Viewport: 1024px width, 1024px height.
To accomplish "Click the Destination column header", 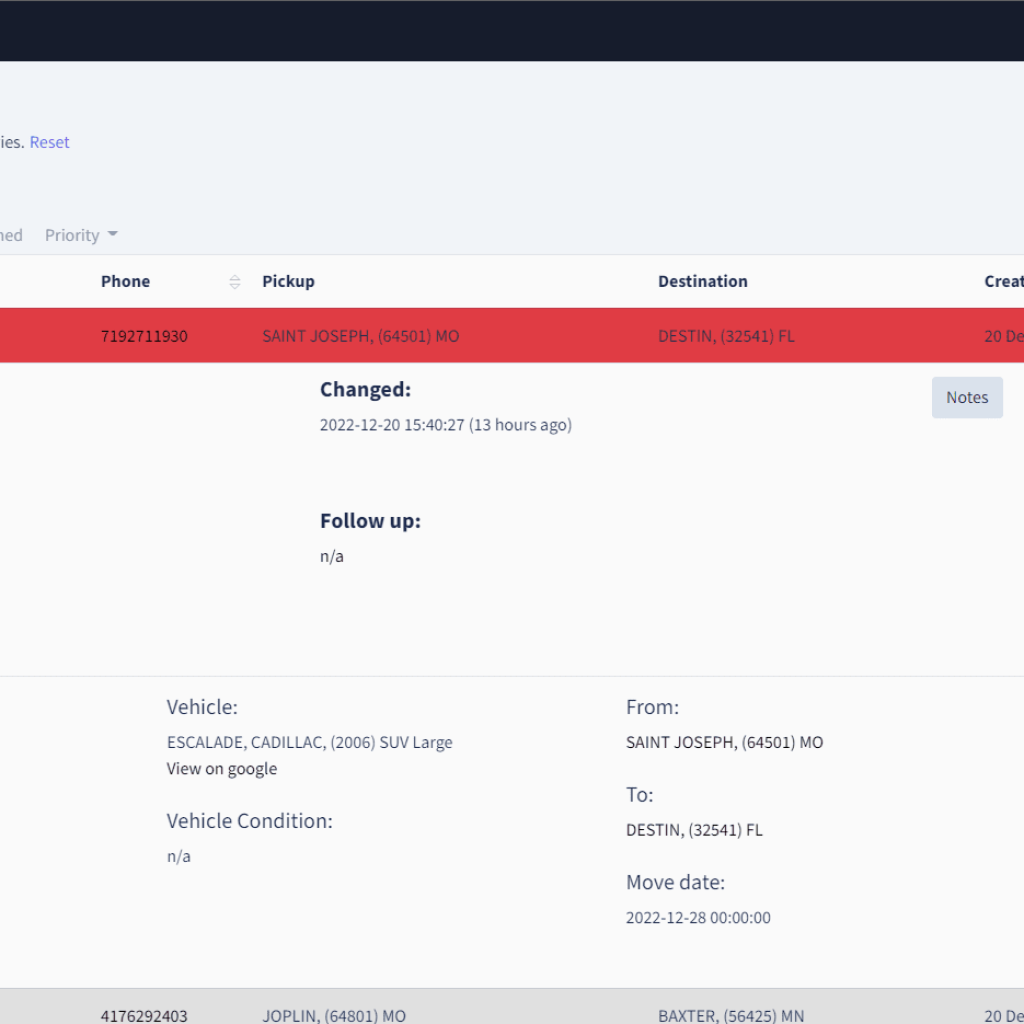I will pyautogui.click(x=702, y=281).
